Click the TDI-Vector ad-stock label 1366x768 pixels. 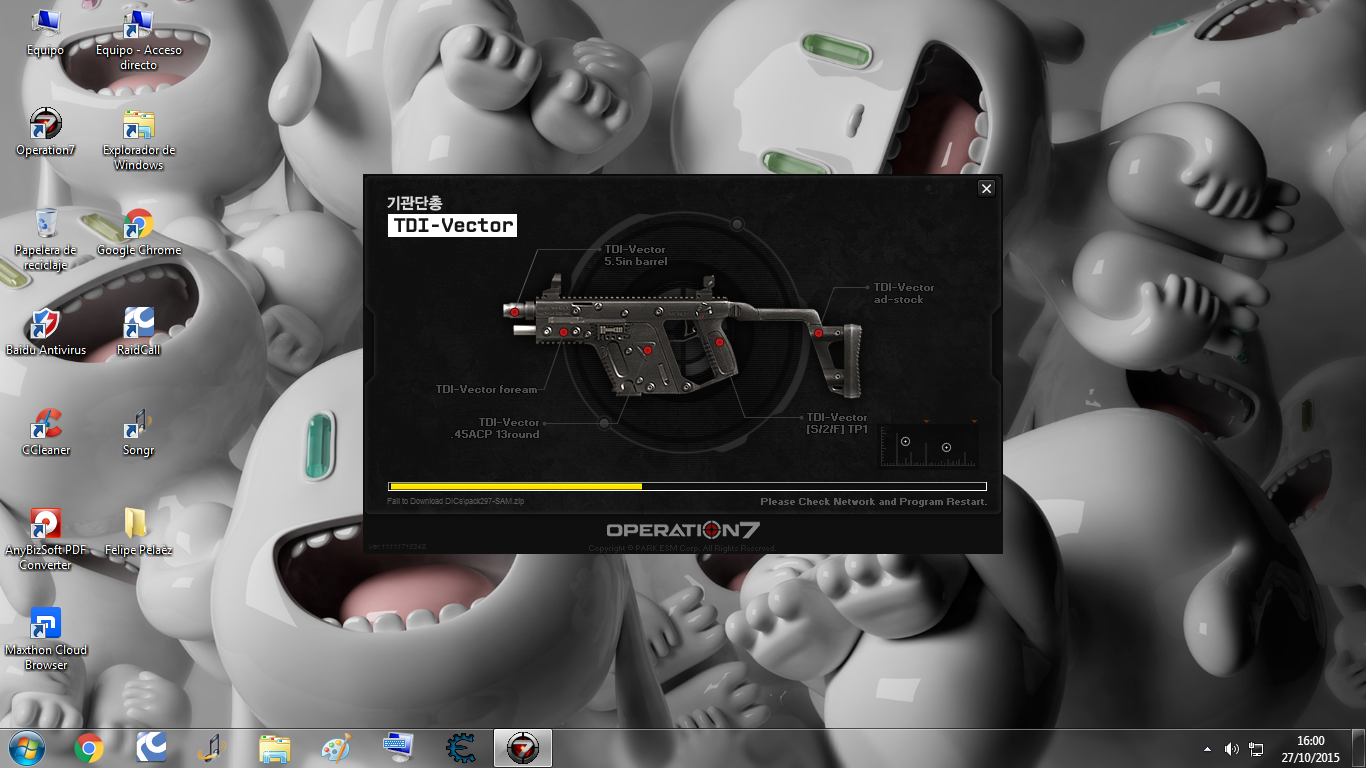point(904,293)
